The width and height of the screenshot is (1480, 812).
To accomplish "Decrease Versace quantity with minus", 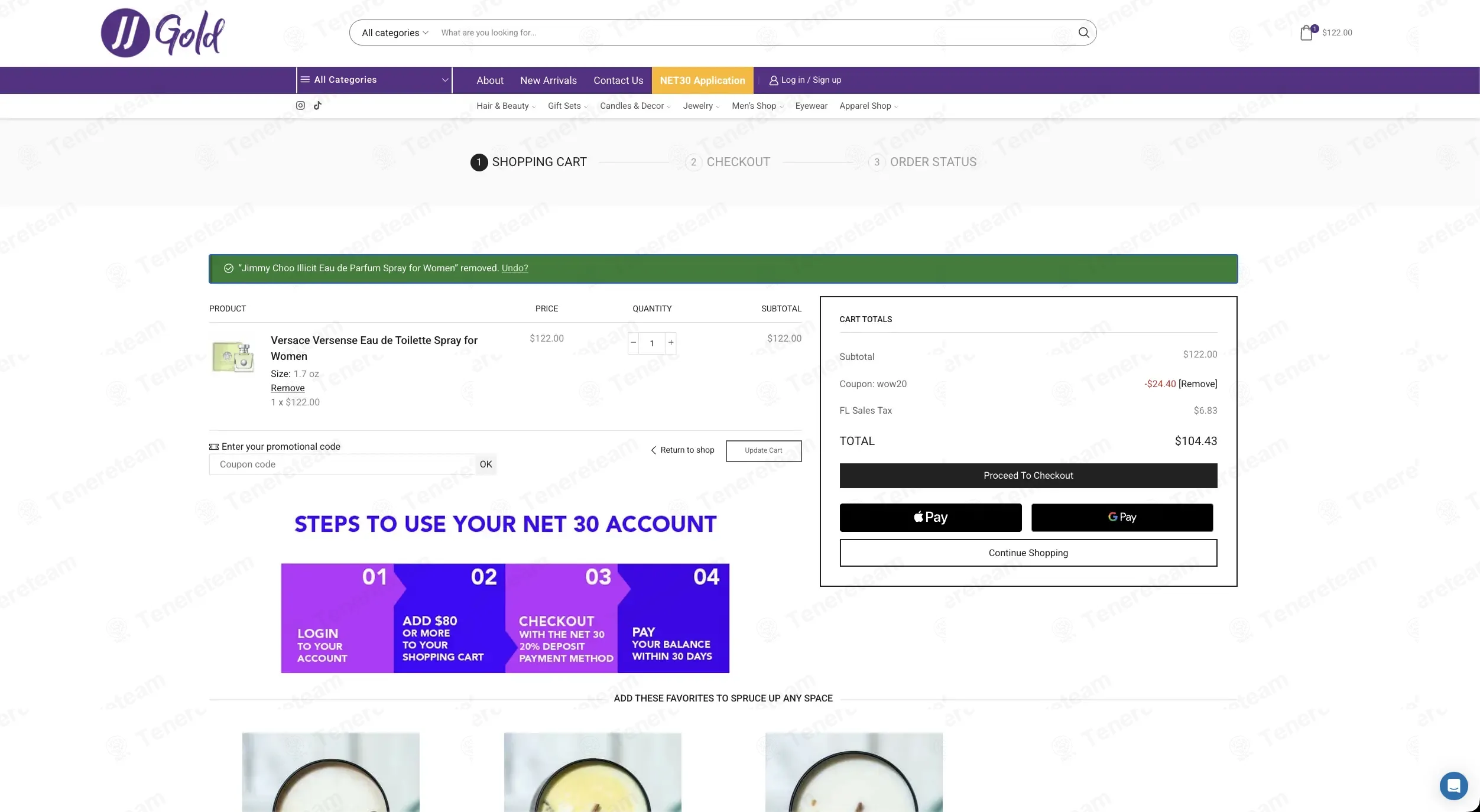I will pos(633,343).
